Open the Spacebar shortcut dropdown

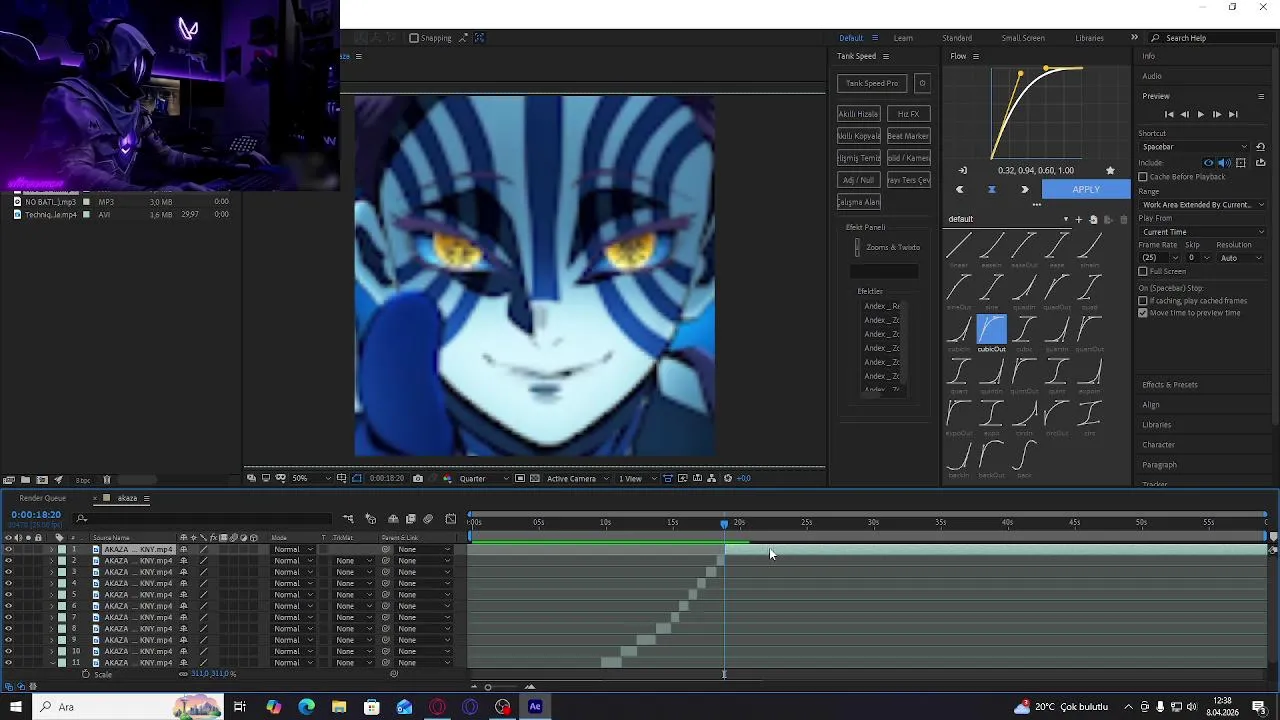click(x=1194, y=147)
